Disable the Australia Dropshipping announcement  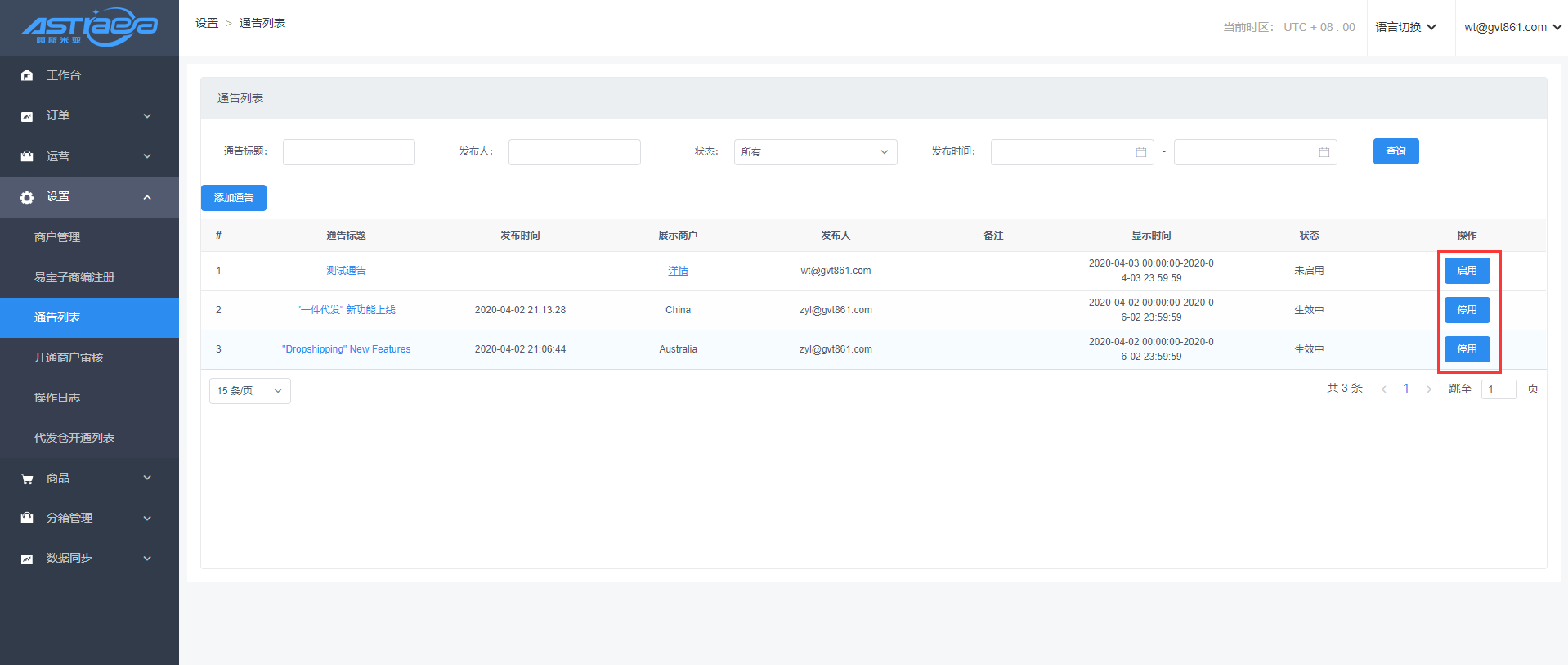point(1467,349)
